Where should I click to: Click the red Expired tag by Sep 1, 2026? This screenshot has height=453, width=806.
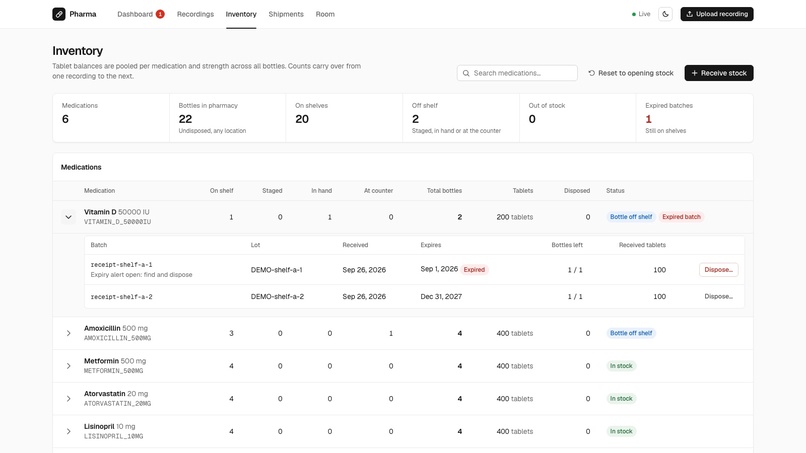pos(474,269)
